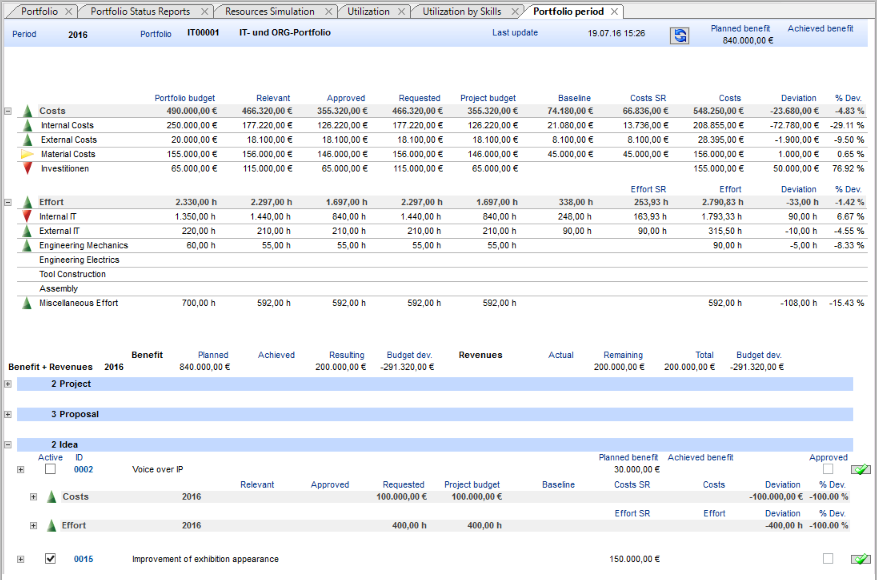The height and width of the screenshot is (580, 877).
Task: Click the IT- und ORG-Portfolio name
Action: (x=285, y=32)
